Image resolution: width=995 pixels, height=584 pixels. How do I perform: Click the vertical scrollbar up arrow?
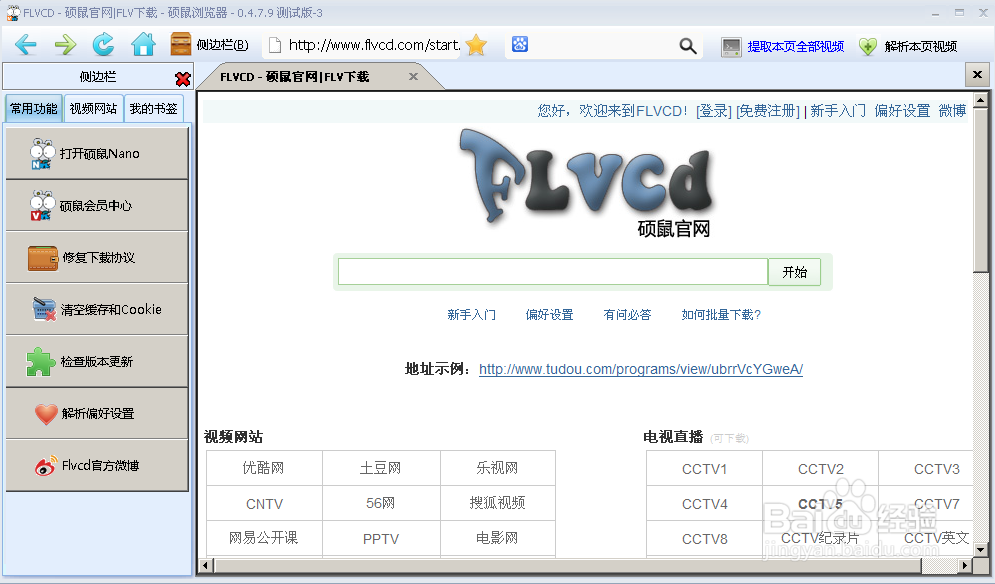[980, 100]
